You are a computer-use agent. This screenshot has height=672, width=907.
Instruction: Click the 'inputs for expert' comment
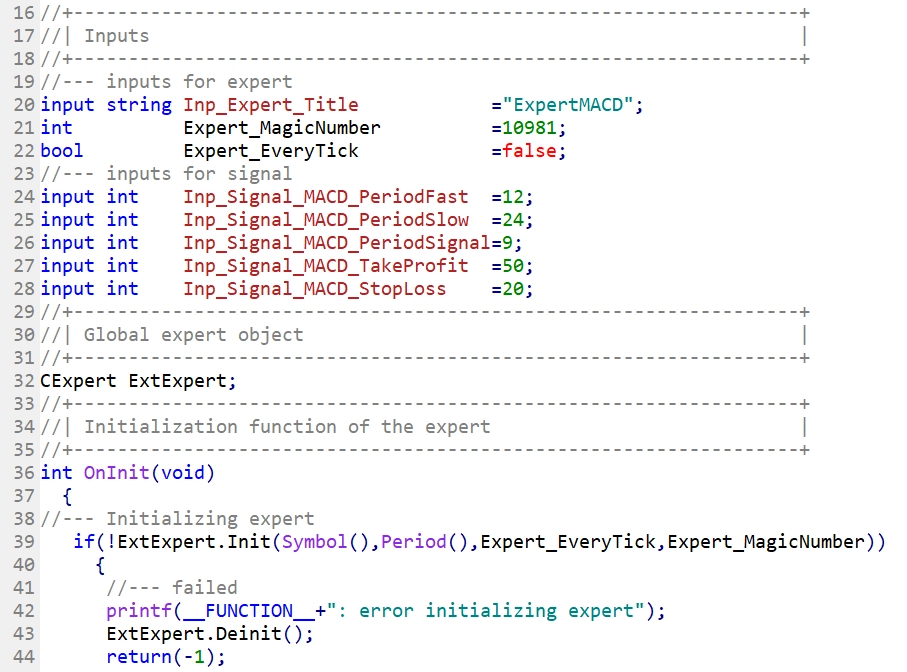click(199, 82)
